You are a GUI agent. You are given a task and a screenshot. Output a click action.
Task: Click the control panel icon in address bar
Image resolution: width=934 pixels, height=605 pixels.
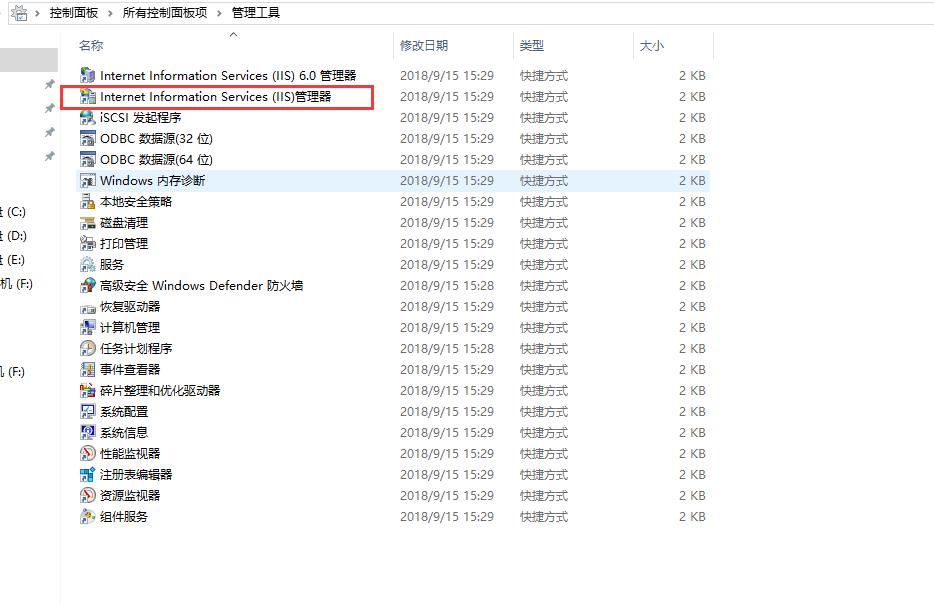coord(19,13)
